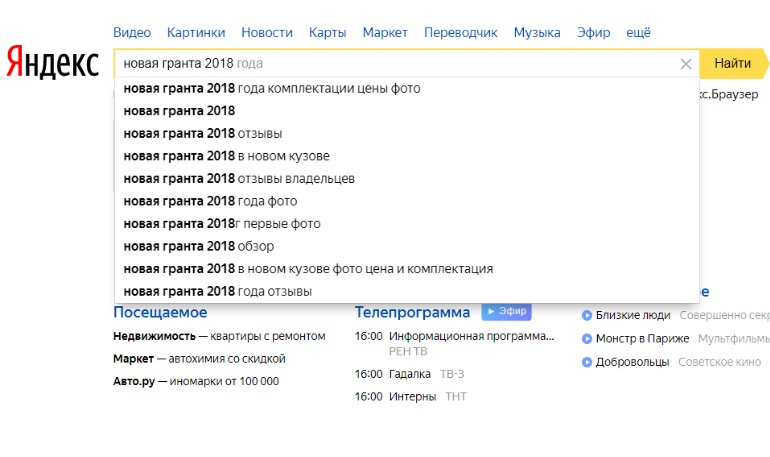Open the Интерны ТНТ listing
The height and width of the screenshot is (457, 770).
tap(412, 397)
